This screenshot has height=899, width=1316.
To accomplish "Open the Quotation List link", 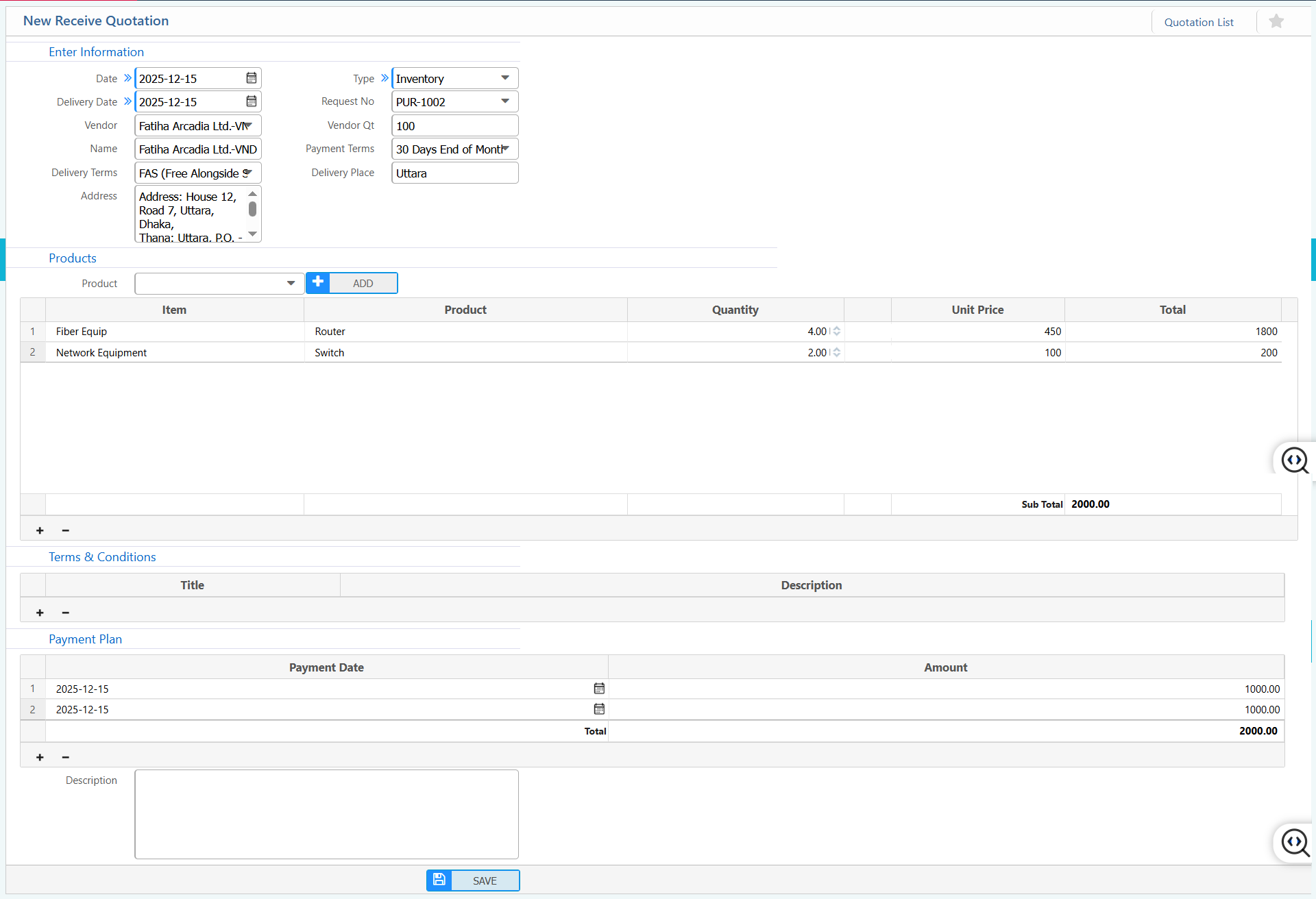I will tap(1198, 22).
